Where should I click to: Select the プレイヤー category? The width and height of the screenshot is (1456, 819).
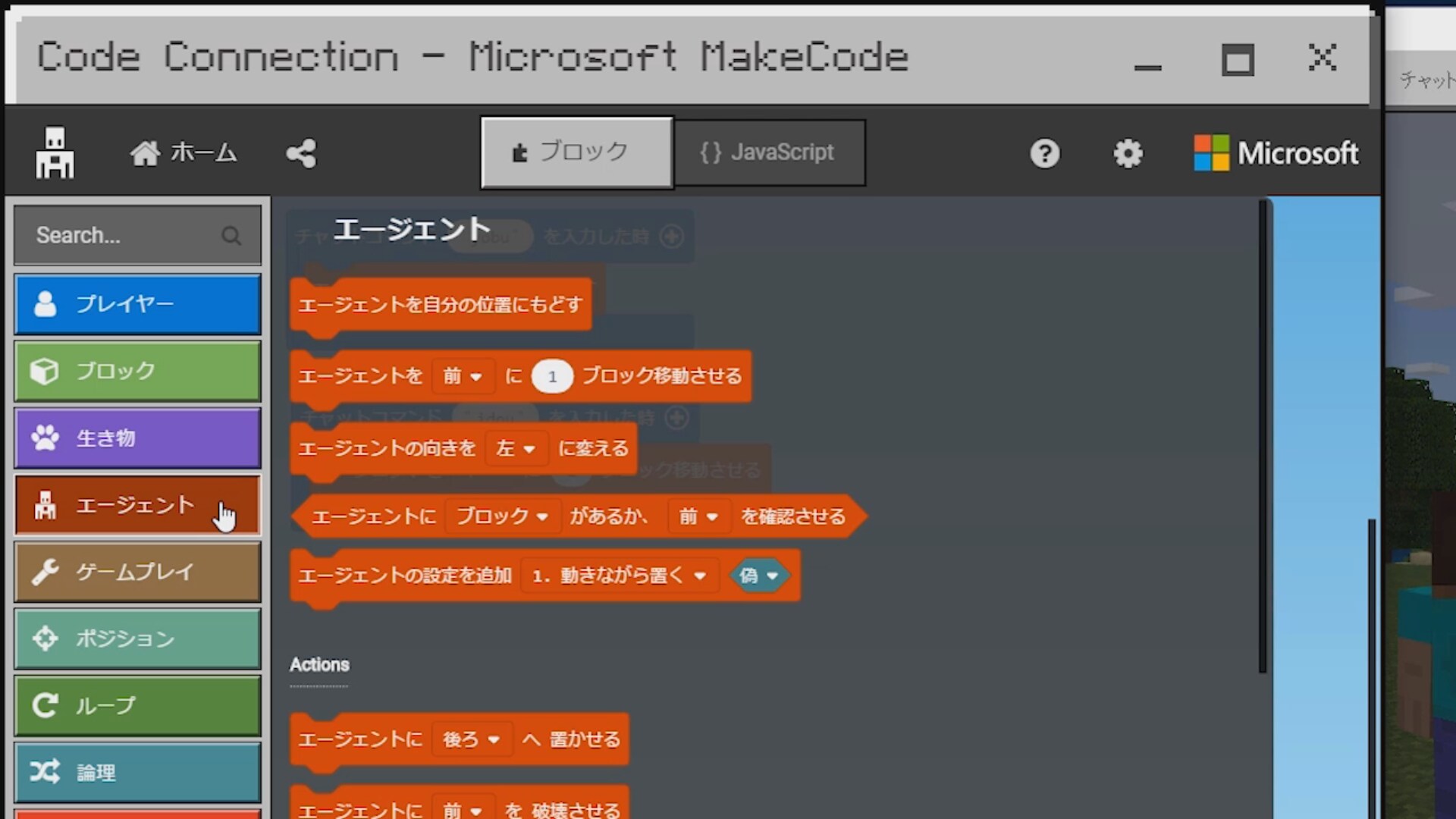(x=137, y=304)
